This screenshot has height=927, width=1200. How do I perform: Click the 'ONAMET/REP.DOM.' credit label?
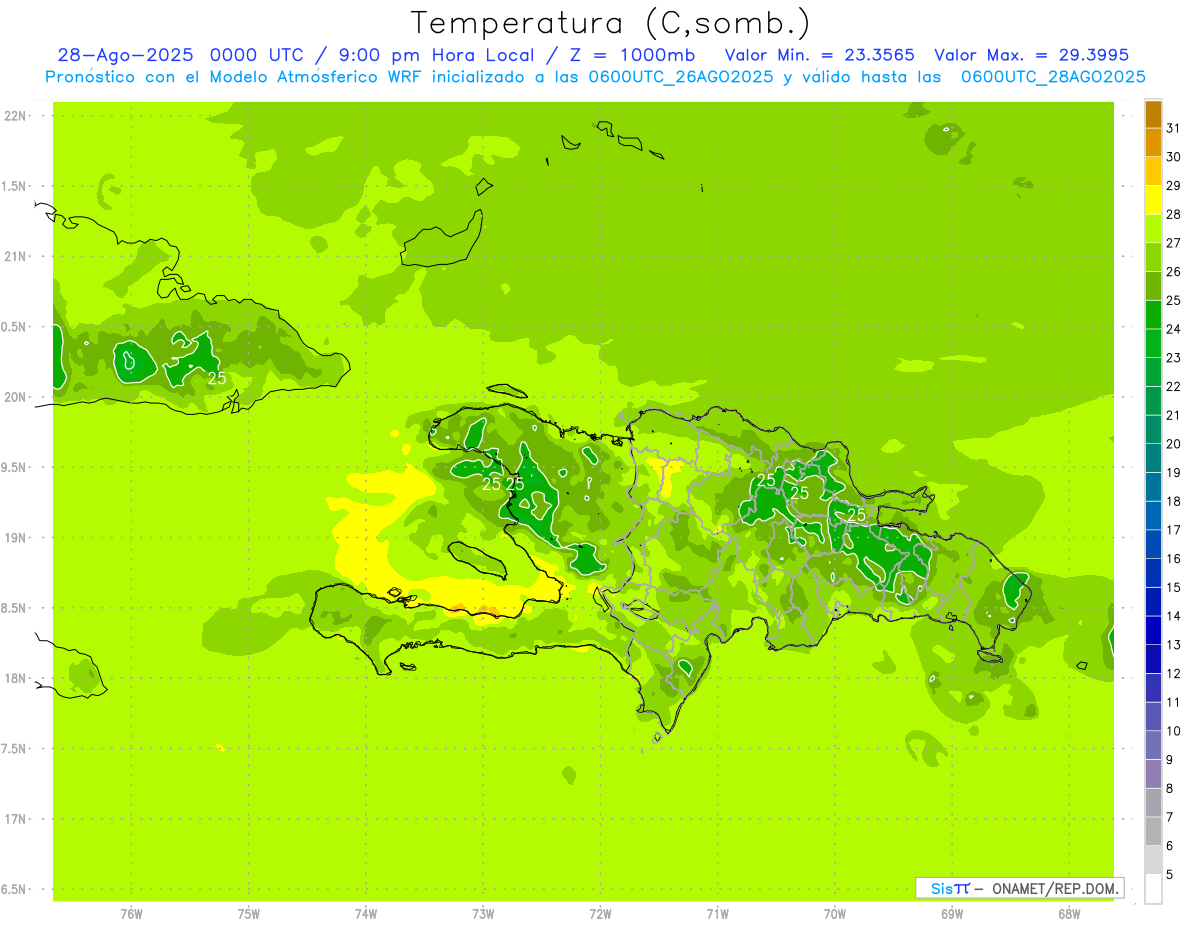click(x=1054, y=888)
